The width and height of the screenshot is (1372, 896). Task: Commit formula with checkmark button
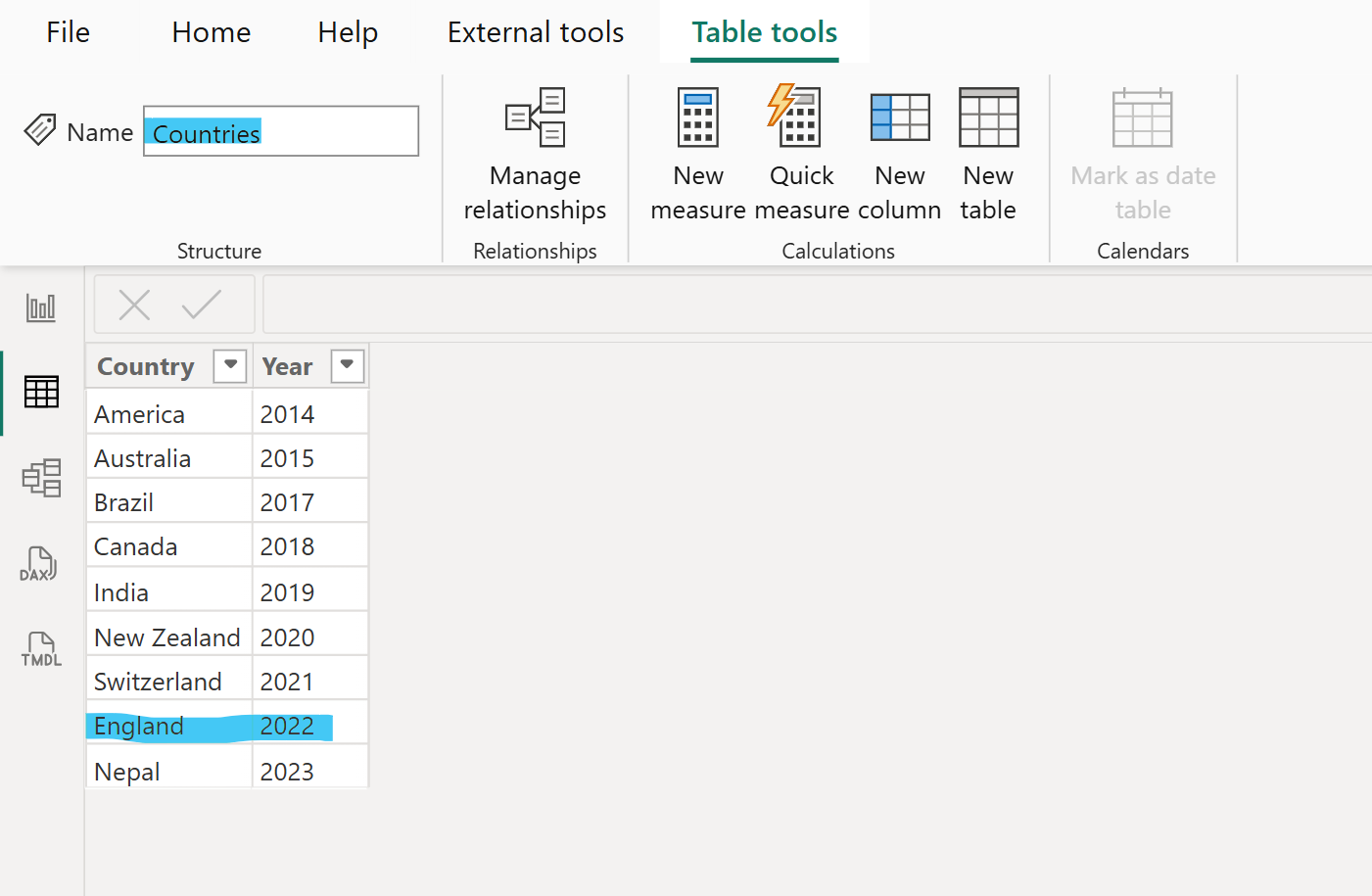click(x=201, y=306)
